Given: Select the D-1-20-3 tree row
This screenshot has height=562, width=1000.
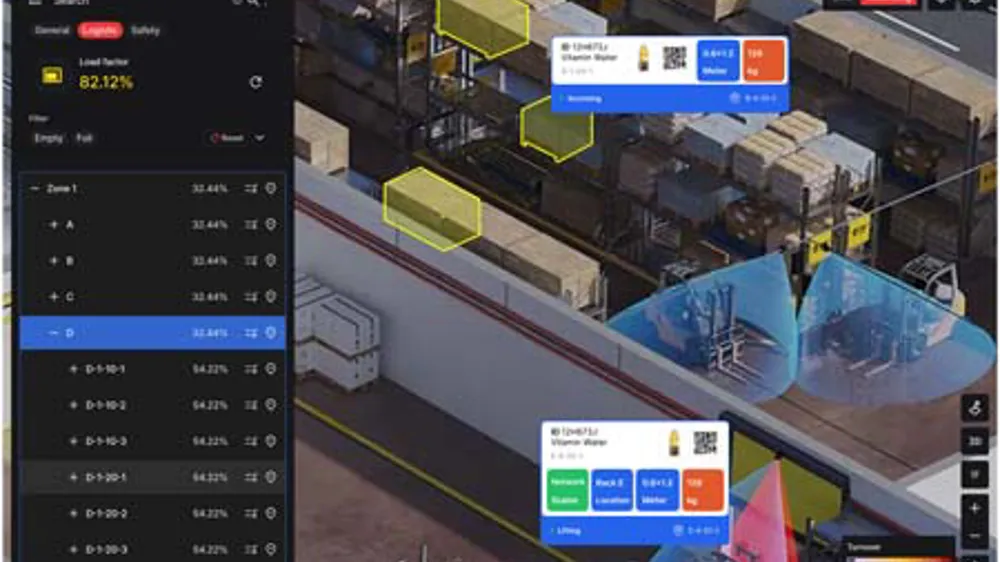Looking at the screenshot, I should (105, 549).
